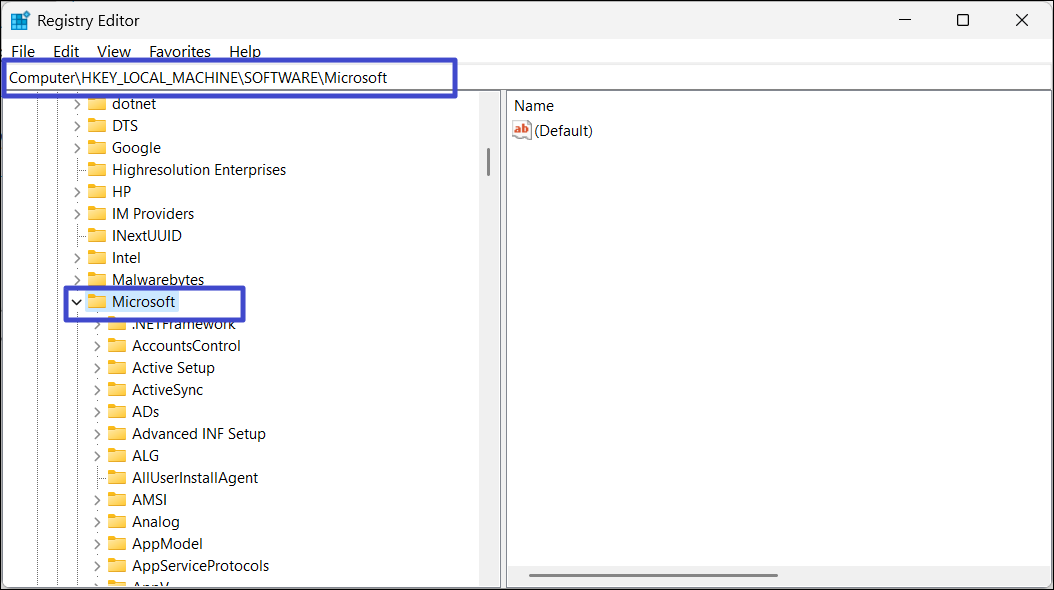Screen dimensions: 1054x590
Task: Click the Name column header
Action: click(x=534, y=105)
